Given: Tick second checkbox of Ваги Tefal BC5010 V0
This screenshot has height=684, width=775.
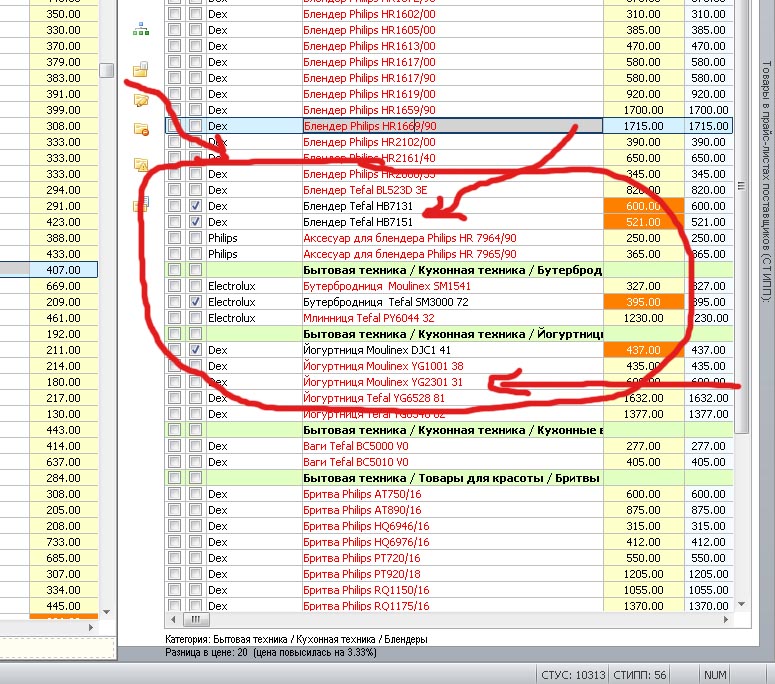Looking at the screenshot, I should pyautogui.click(x=195, y=462).
